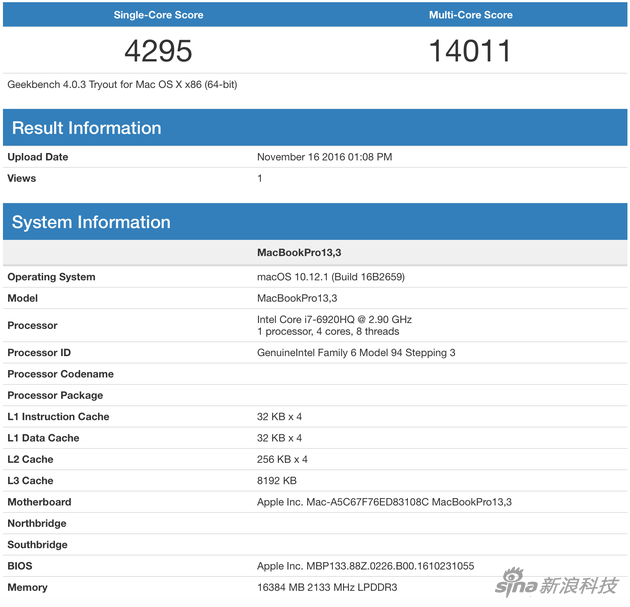Select the multi-core score value 14011
The width and height of the screenshot is (630, 607).
(x=470, y=51)
